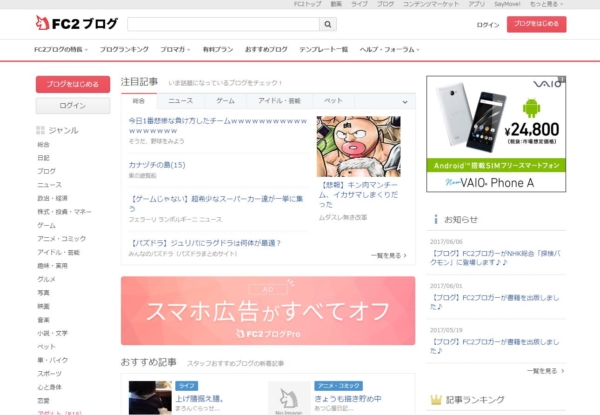Click the icon beside ジャンル heading
Screen dimensions: 600x415
(x=40, y=130)
